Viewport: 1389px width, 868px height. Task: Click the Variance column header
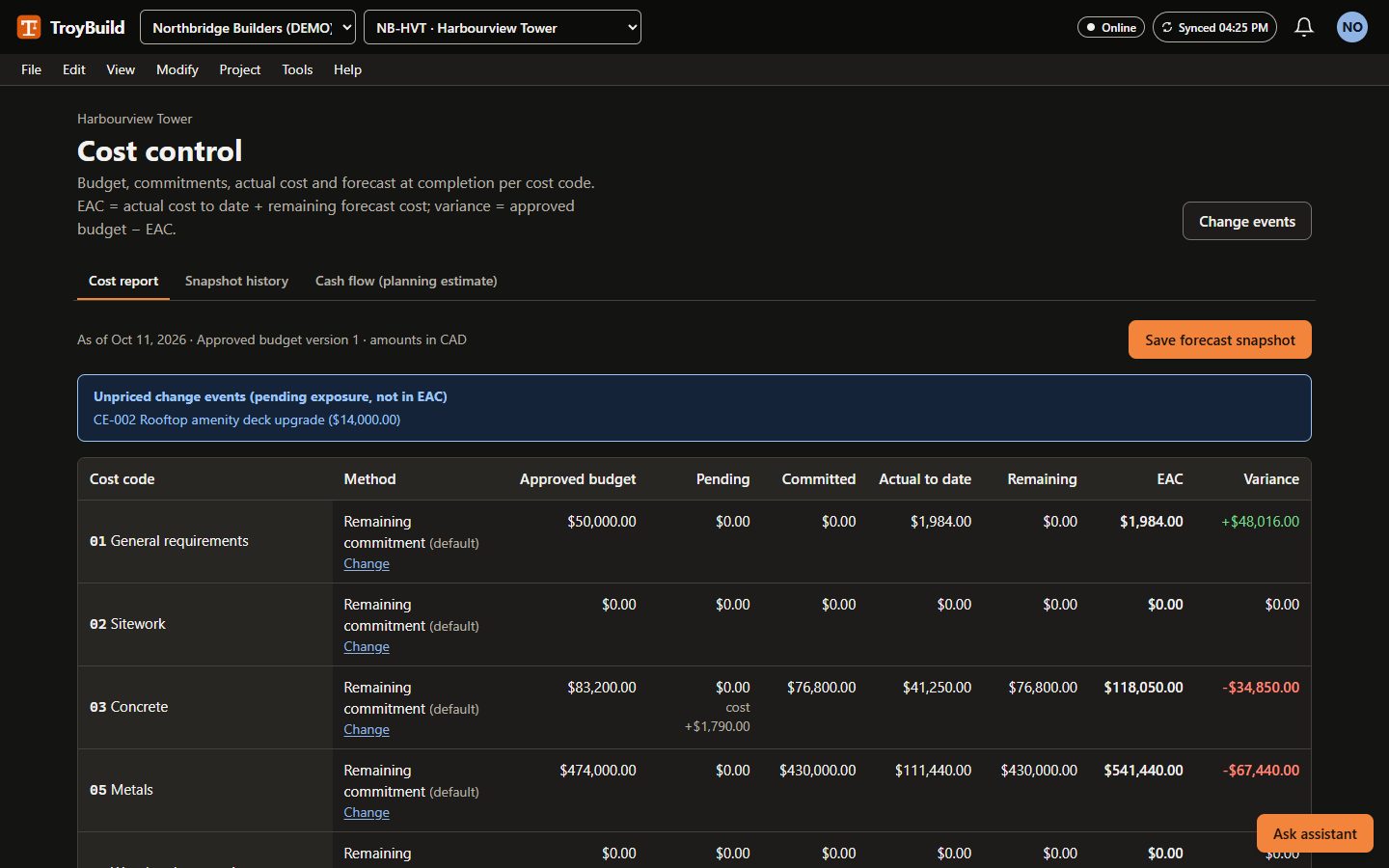1271,478
